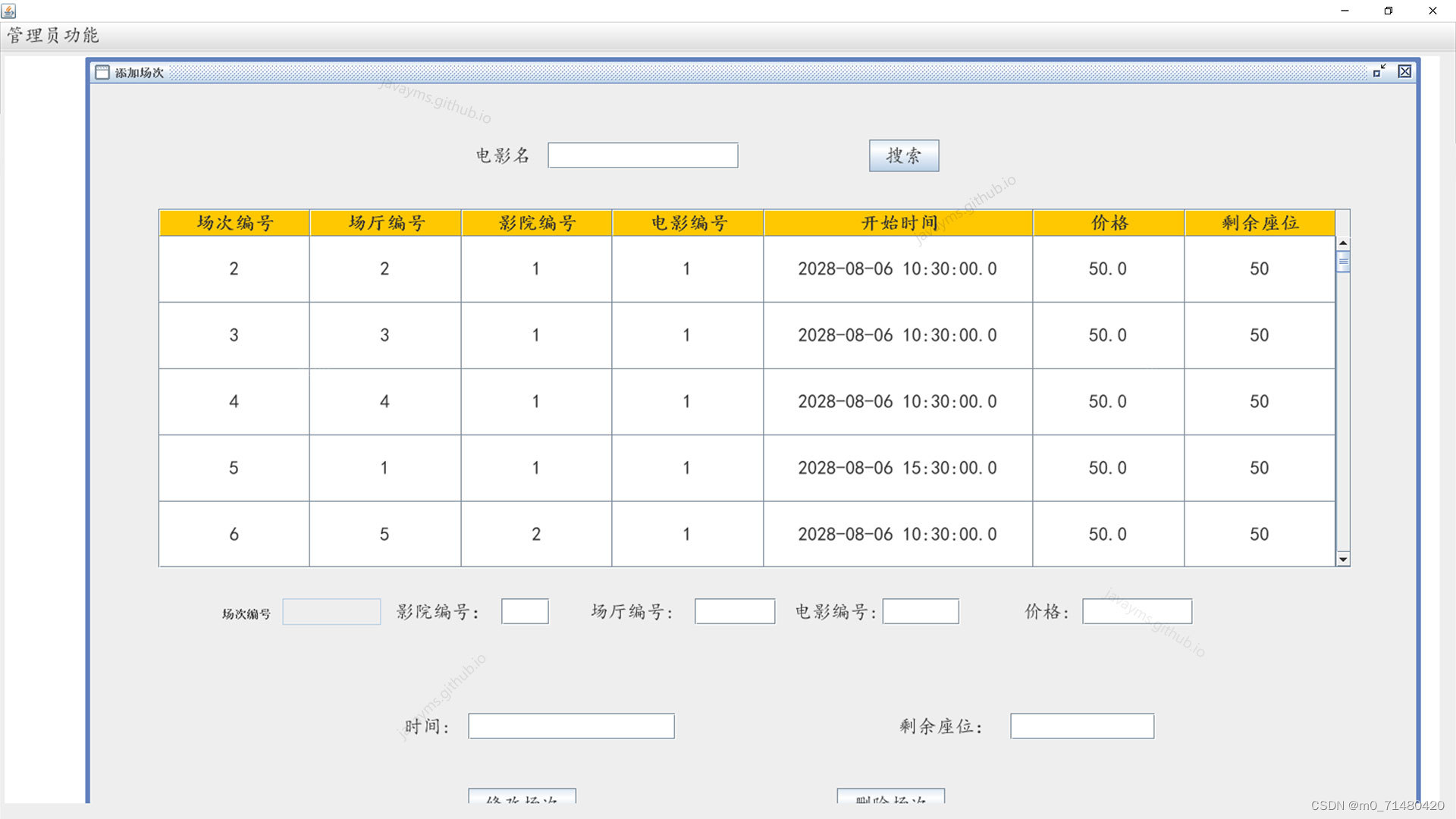Click the table scrollbar down arrow
Viewport: 1456px width, 819px height.
click(x=1343, y=560)
